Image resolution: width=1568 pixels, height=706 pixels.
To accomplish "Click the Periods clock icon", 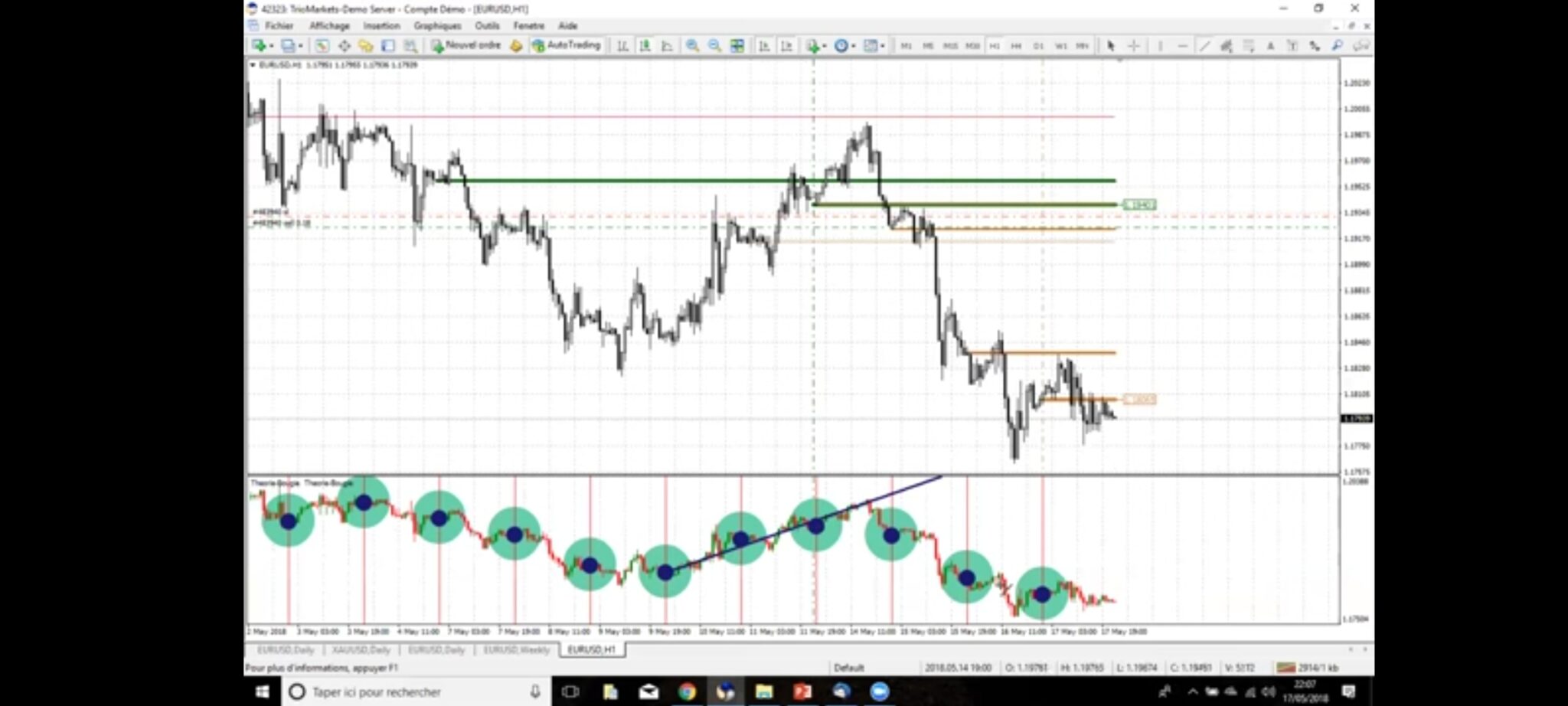I will tap(841, 46).
